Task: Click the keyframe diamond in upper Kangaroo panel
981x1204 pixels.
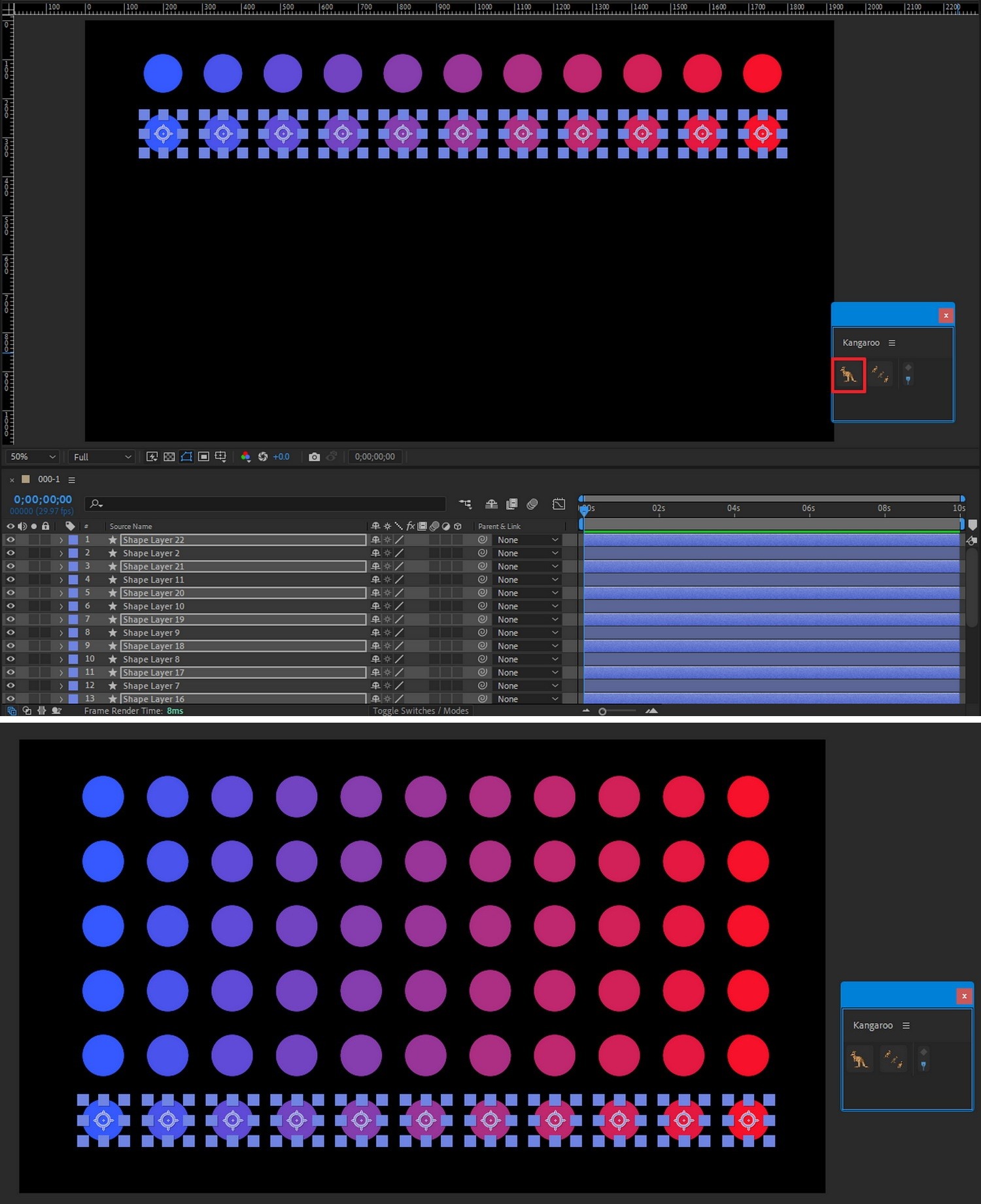Action: pyautogui.click(x=908, y=367)
